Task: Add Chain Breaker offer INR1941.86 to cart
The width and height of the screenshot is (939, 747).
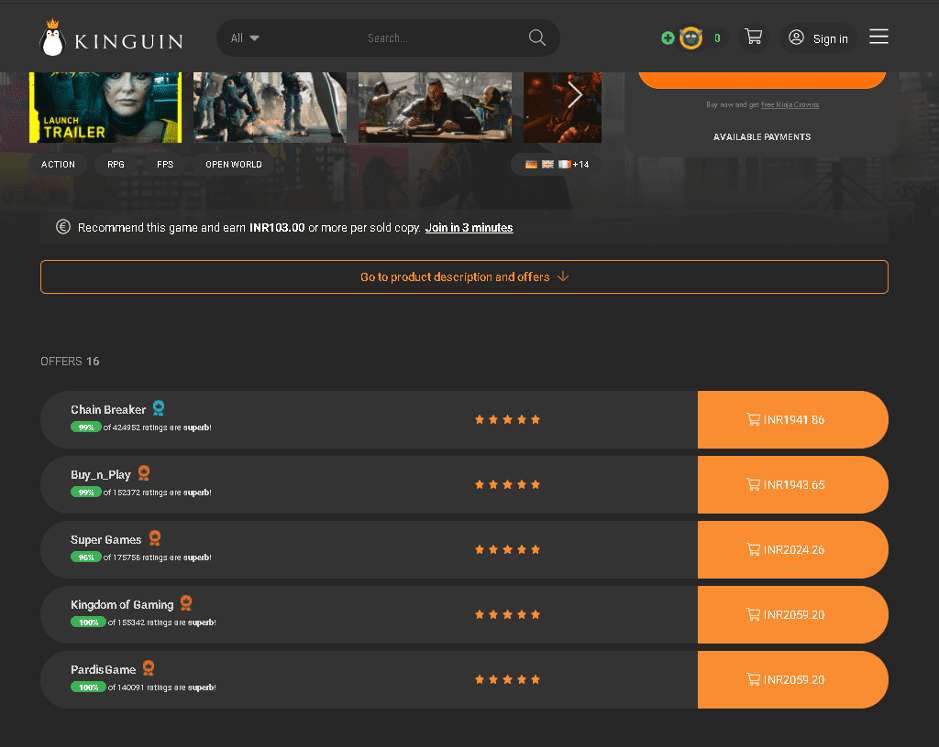Action: pos(793,420)
